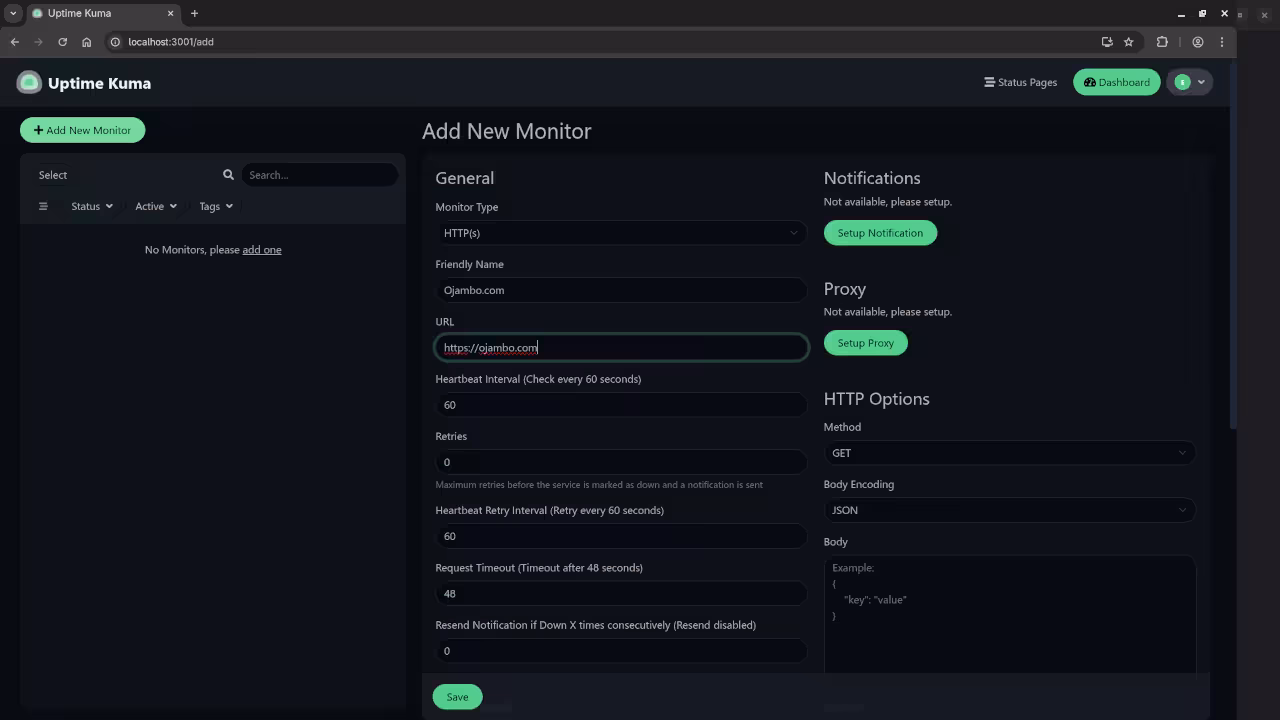Click the Body text area

(x=1009, y=614)
